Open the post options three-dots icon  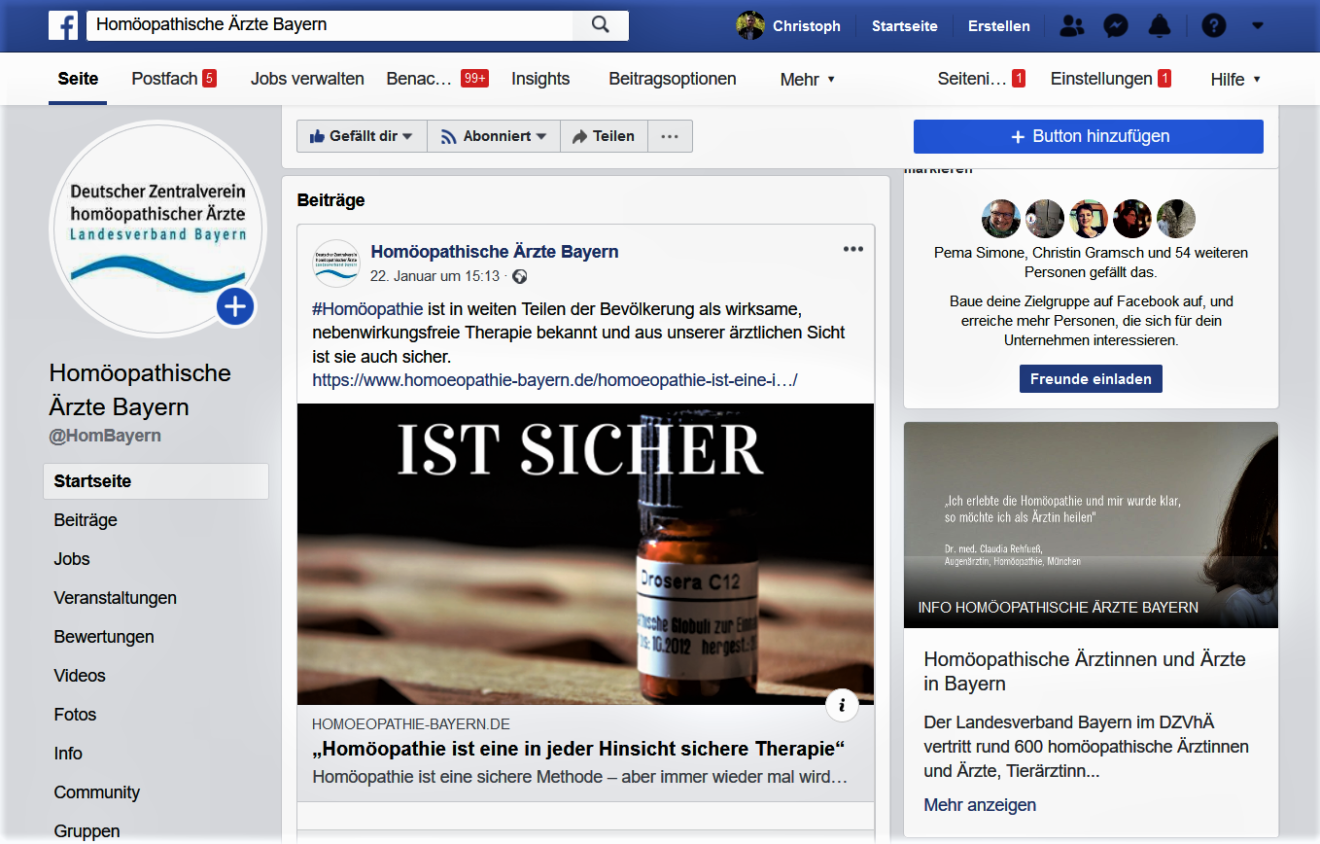click(x=853, y=249)
